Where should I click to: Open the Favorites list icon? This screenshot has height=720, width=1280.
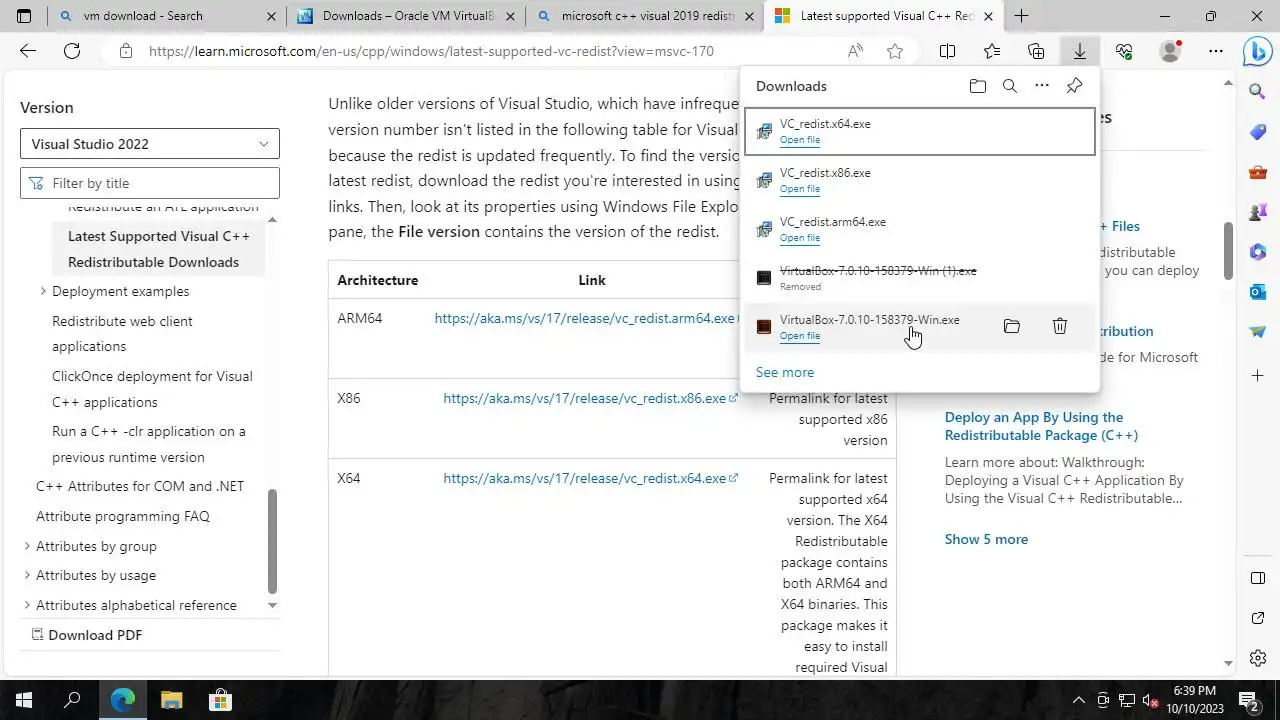point(991,51)
